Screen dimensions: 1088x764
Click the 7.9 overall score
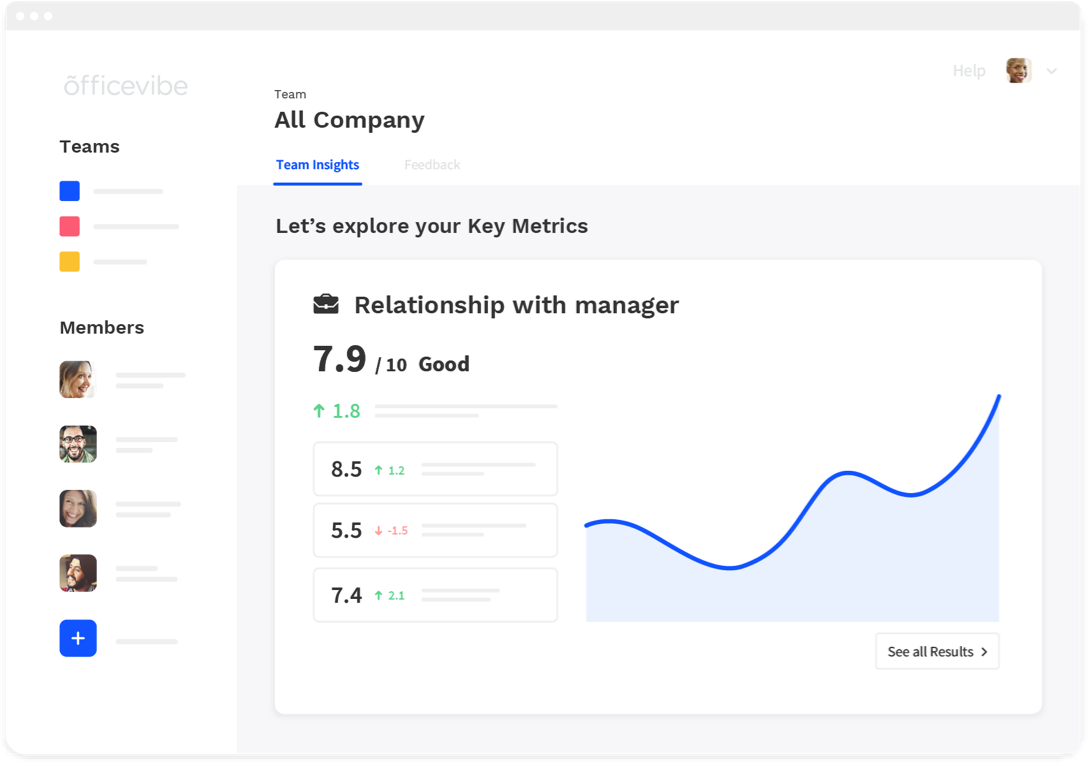point(339,359)
